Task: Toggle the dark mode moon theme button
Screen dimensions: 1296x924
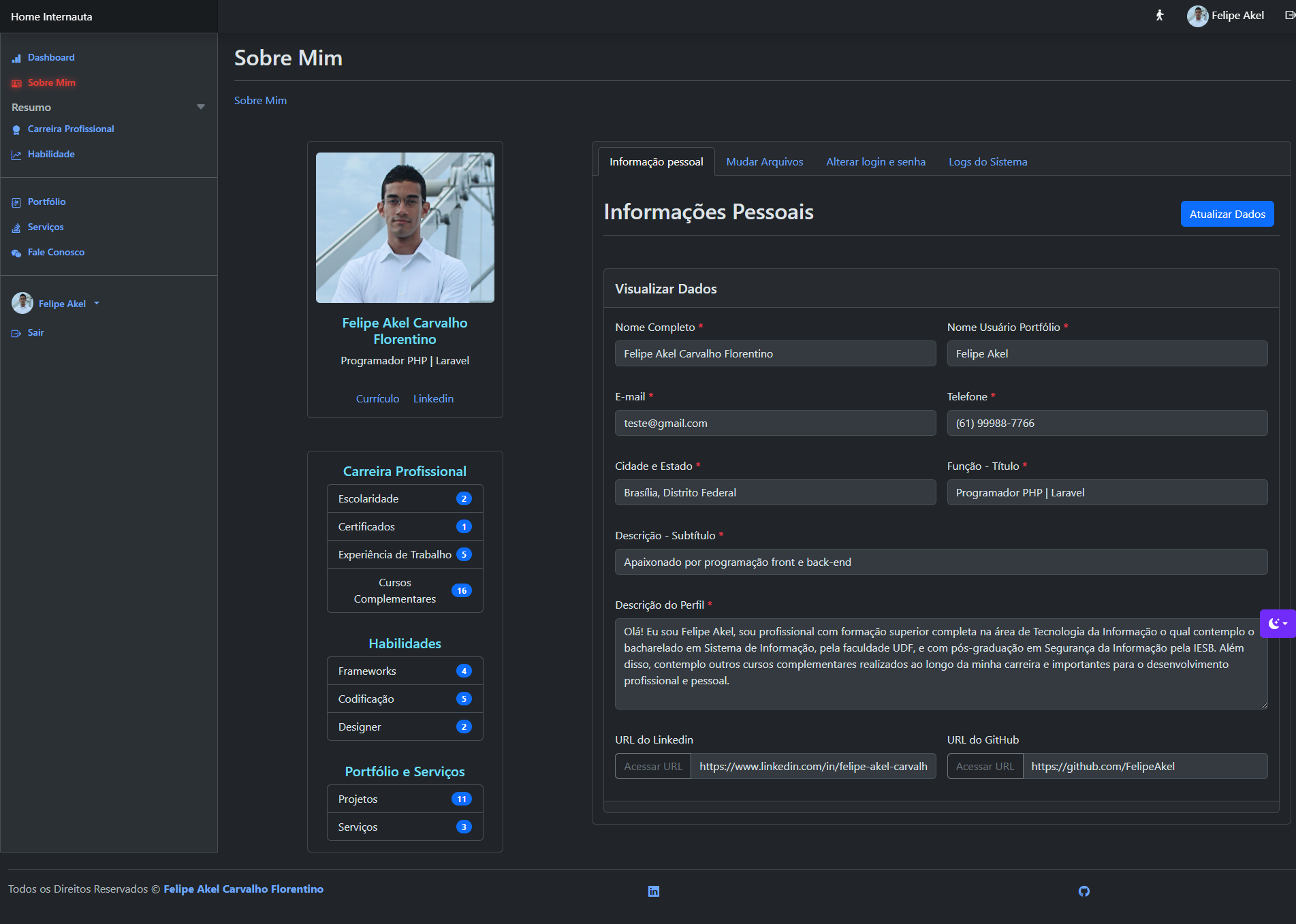Action: pos(1277,624)
